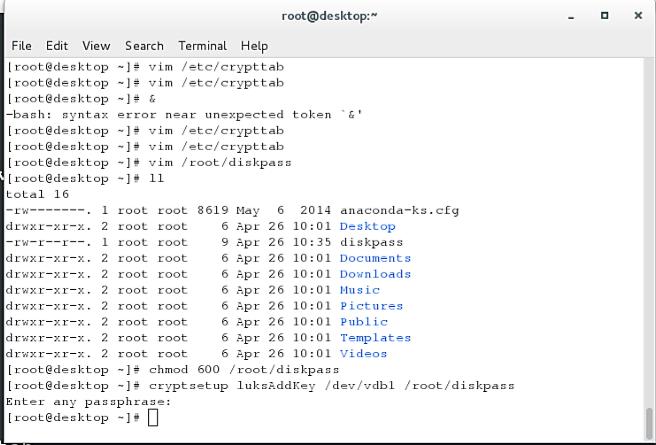Image resolution: width=656 pixels, height=445 pixels.
Task: Click the Documents directory name
Action: [375, 258]
